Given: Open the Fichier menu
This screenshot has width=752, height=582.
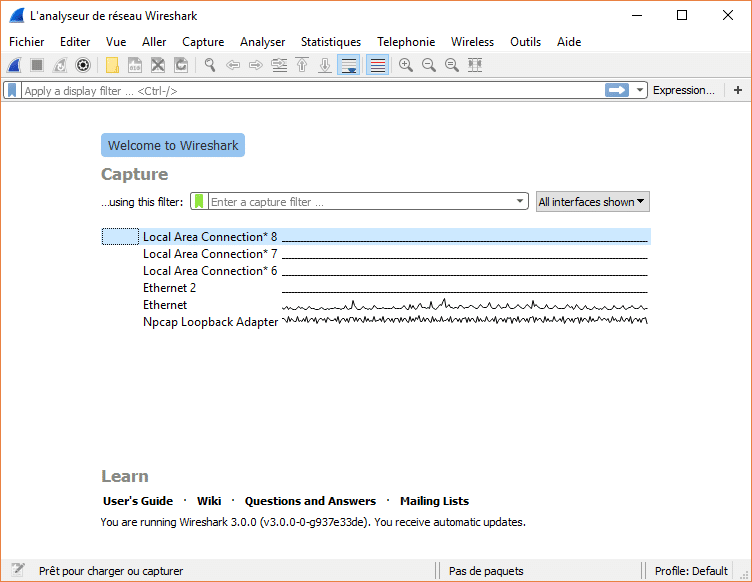Looking at the screenshot, I should tap(27, 42).
